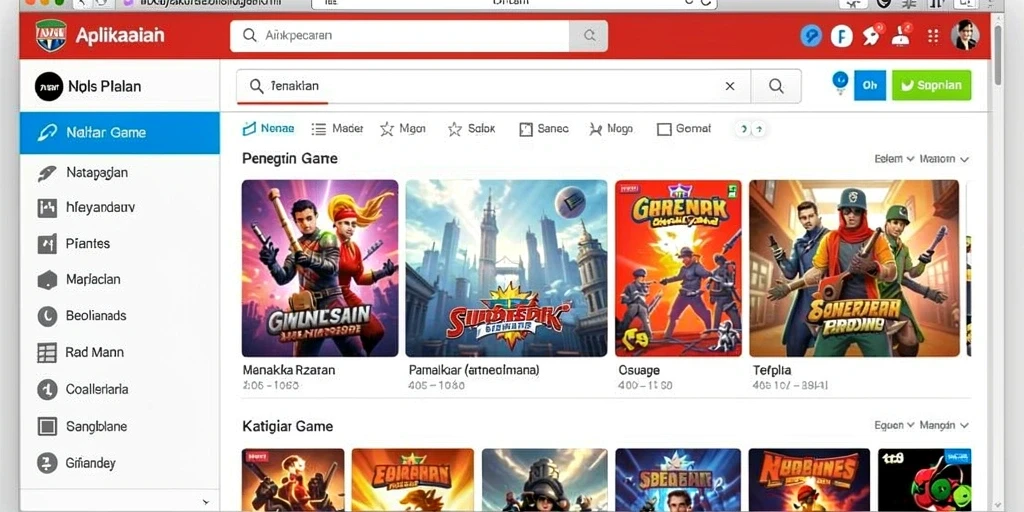Image resolution: width=1024 pixels, height=512 pixels.
Task: Open the blue circular P icon in header
Action: click(x=811, y=36)
